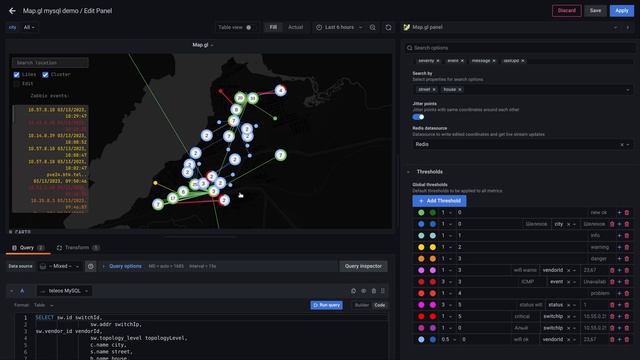
Task: Select Actual view mode
Action: pos(296,27)
